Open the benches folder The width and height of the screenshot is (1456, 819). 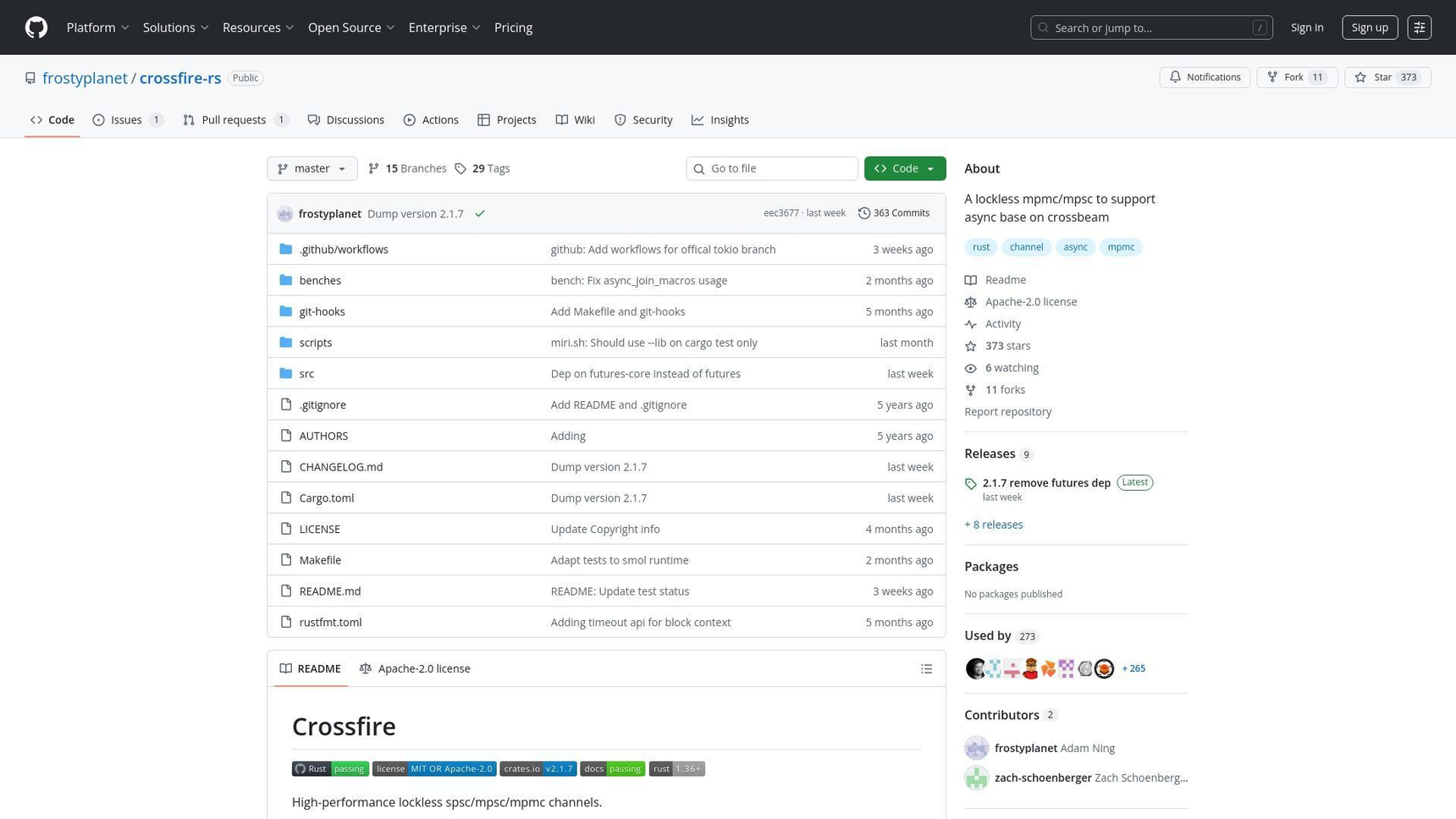320,280
